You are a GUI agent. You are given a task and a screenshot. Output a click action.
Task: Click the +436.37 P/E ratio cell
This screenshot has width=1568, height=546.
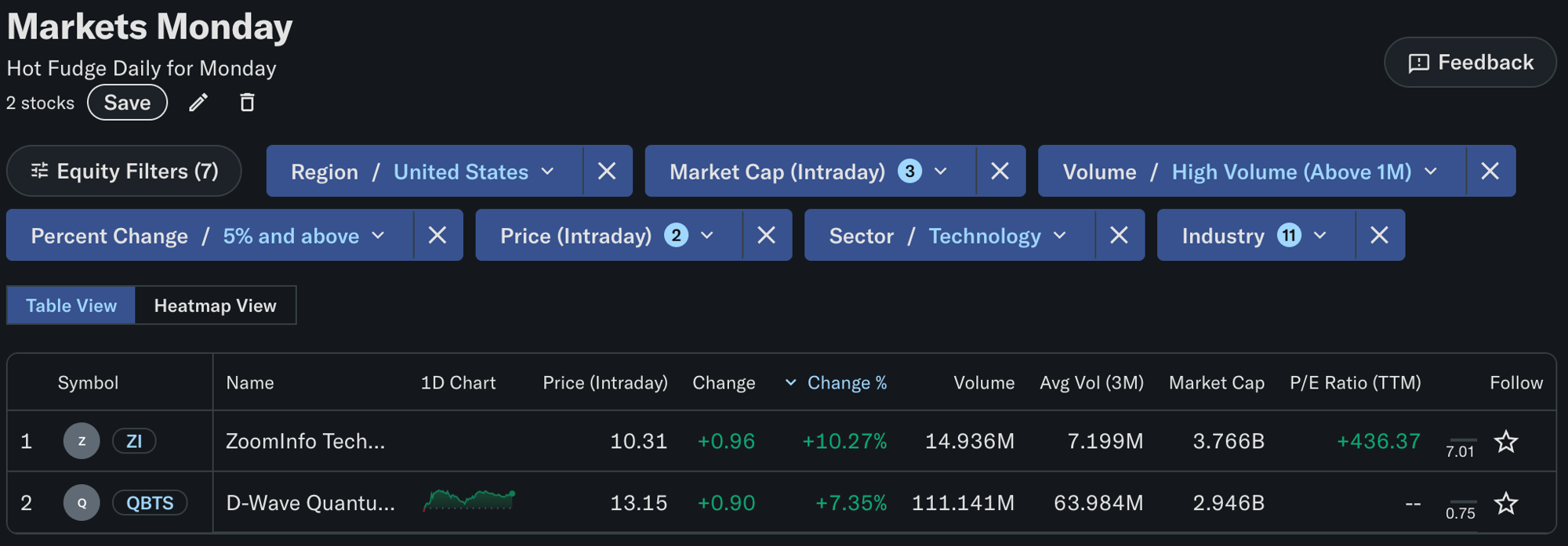(1378, 442)
